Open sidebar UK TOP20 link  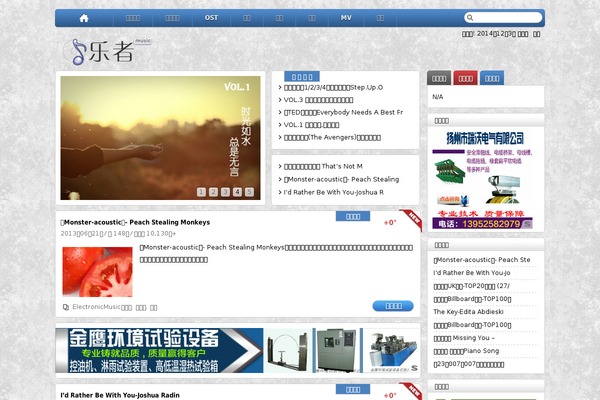coord(471,286)
